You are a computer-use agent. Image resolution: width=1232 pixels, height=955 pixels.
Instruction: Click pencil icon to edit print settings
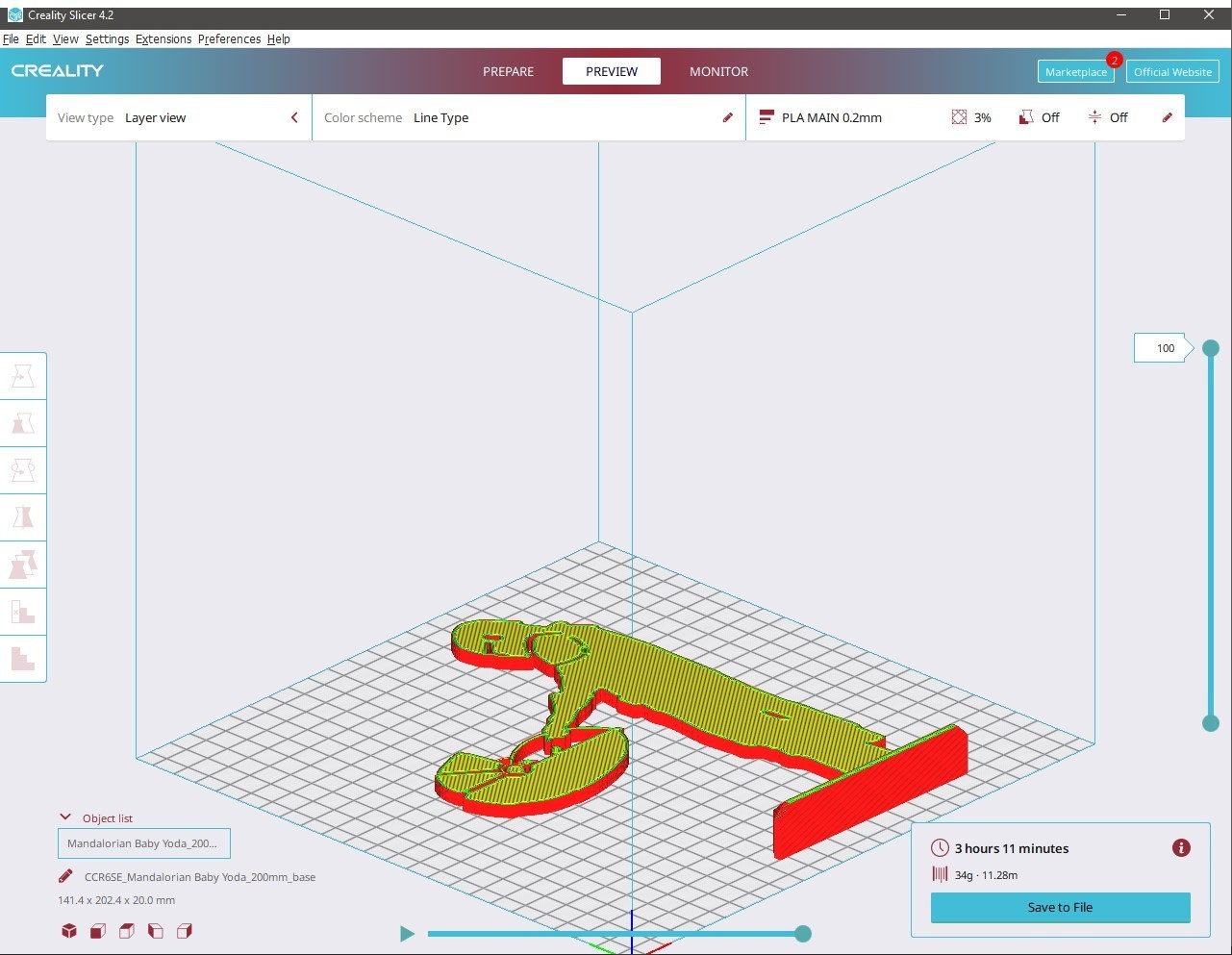pos(1168,117)
